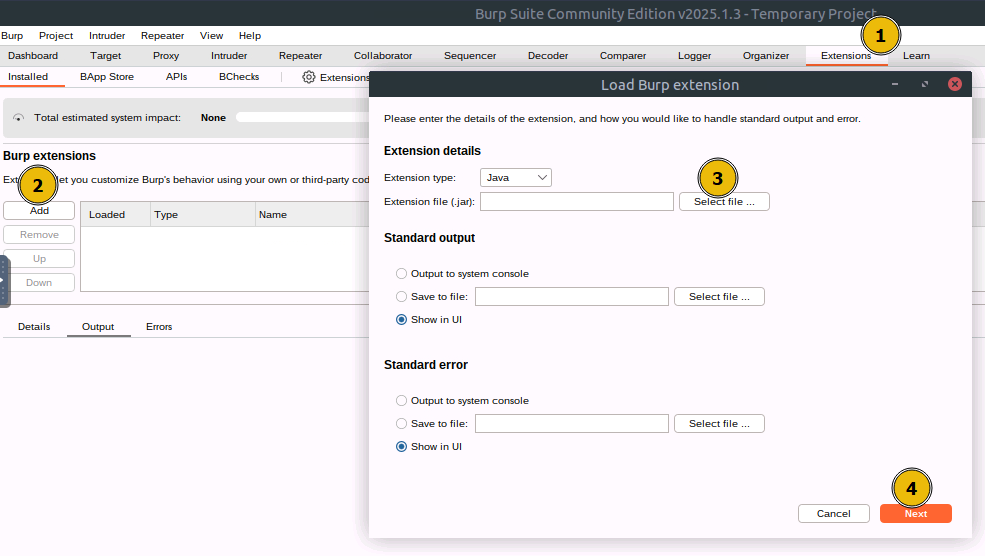Open the View menu
Screen dimensions: 985x556
(211, 36)
